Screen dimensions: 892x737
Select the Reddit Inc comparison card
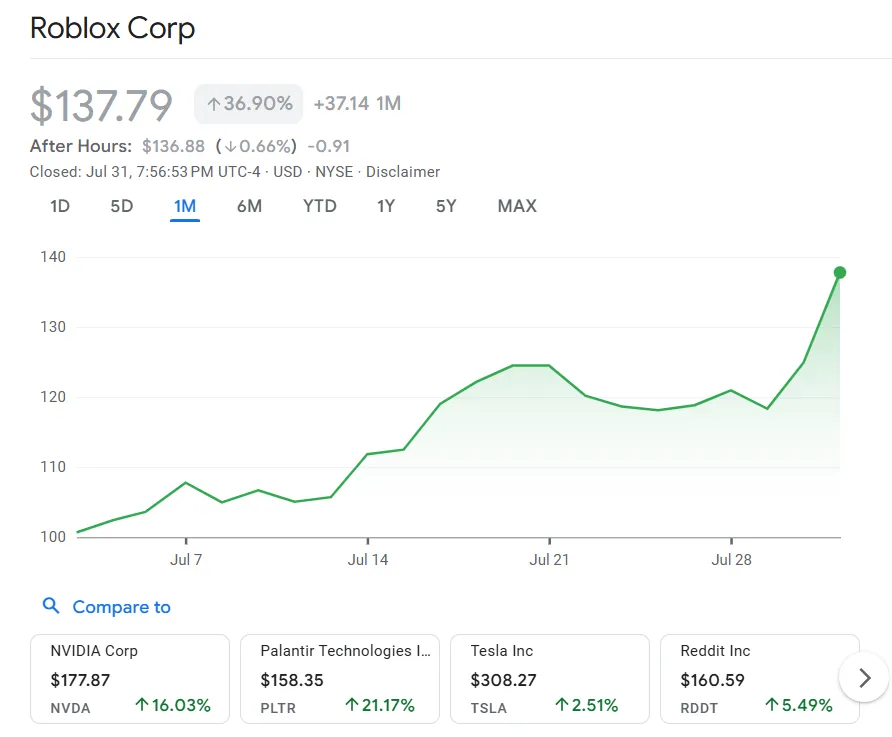pyautogui.click(x=760, y=677)
